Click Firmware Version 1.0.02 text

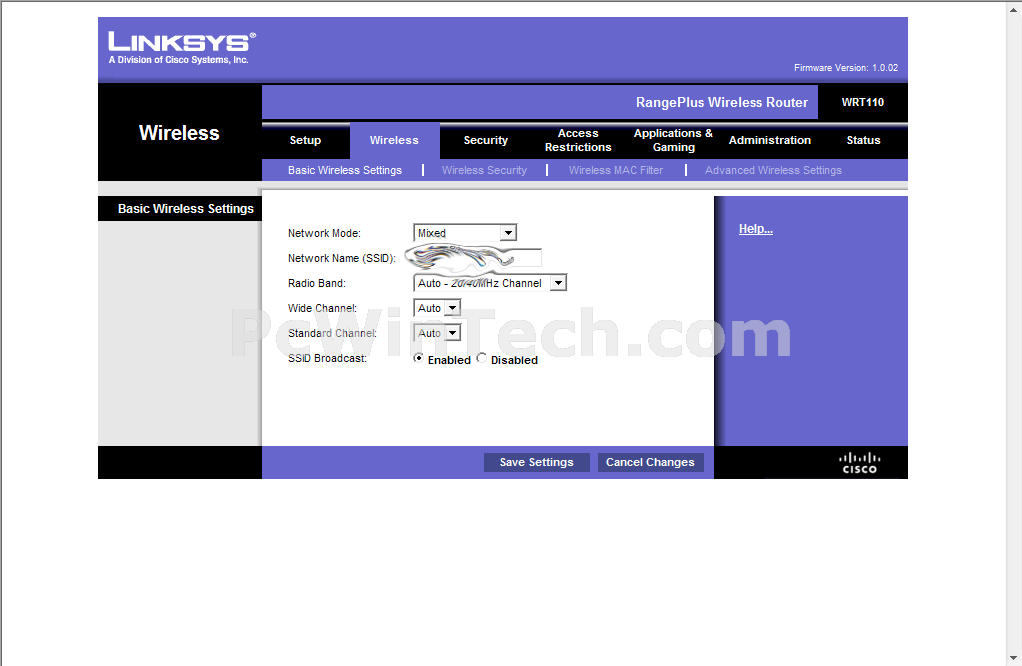[845, 68]
